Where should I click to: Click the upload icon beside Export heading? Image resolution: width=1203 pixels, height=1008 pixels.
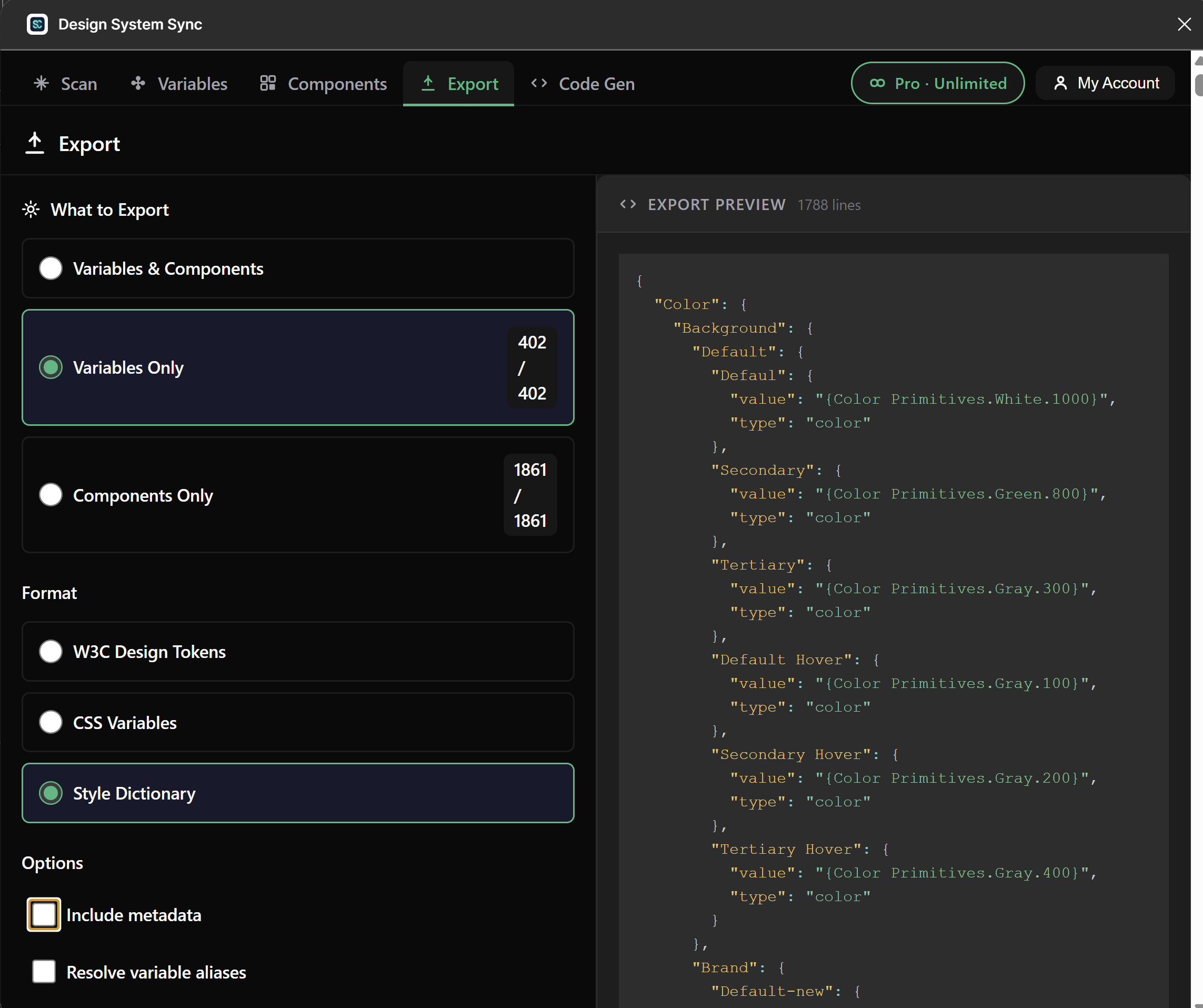34,143
